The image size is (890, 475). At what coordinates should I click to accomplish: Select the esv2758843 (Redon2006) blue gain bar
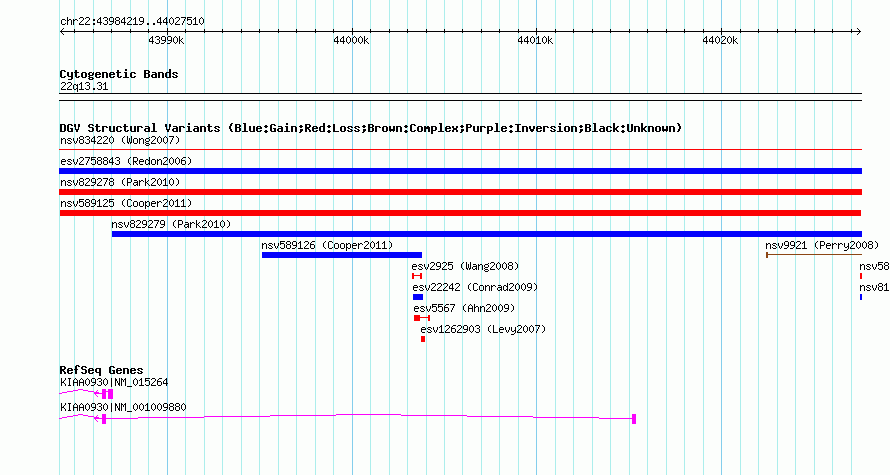coord(460,171)
